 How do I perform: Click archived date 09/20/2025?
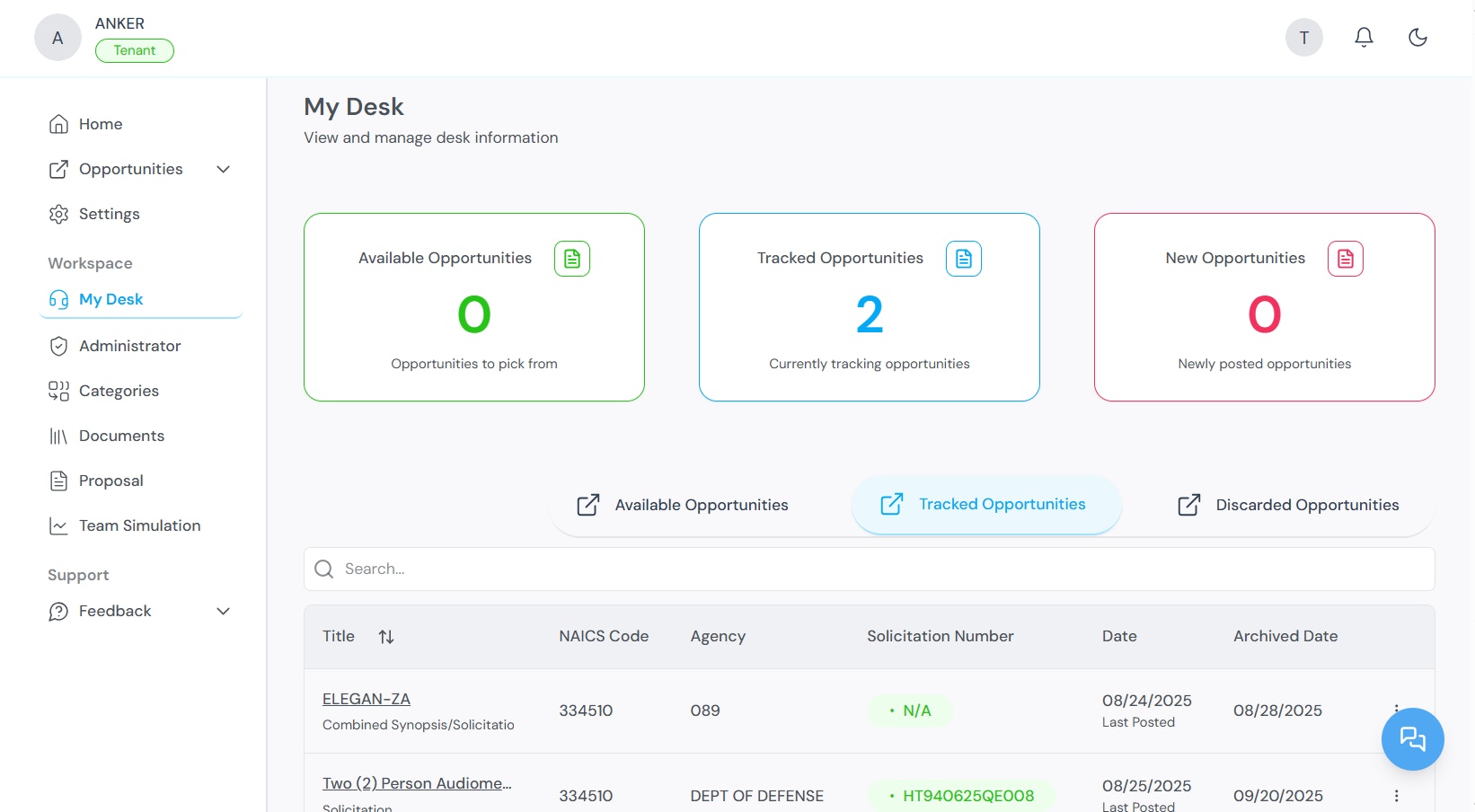point(1277,796)
